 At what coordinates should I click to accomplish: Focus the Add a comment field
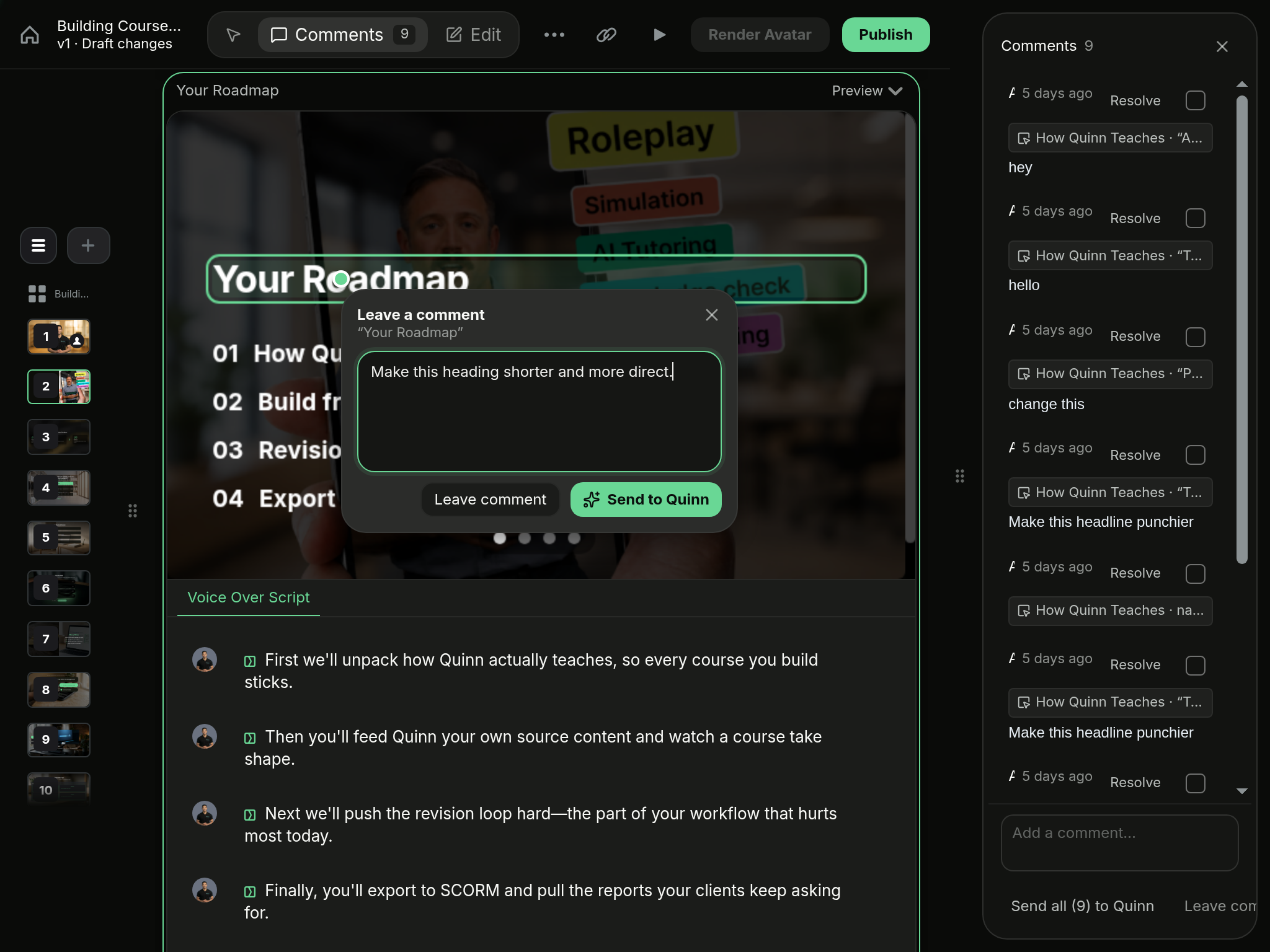pyautogui.click(x=1119, y=843)
